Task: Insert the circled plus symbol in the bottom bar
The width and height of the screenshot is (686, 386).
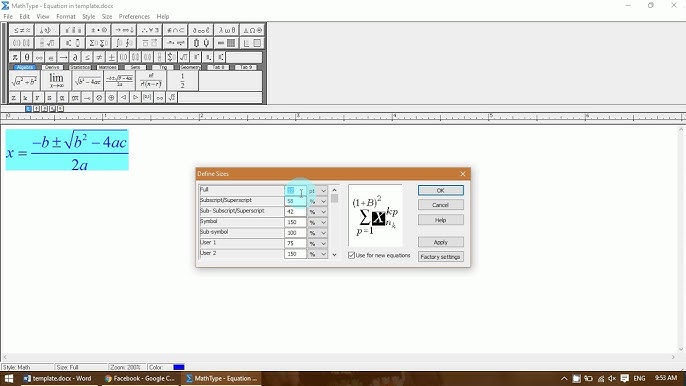Action: [x=111, y=98]
